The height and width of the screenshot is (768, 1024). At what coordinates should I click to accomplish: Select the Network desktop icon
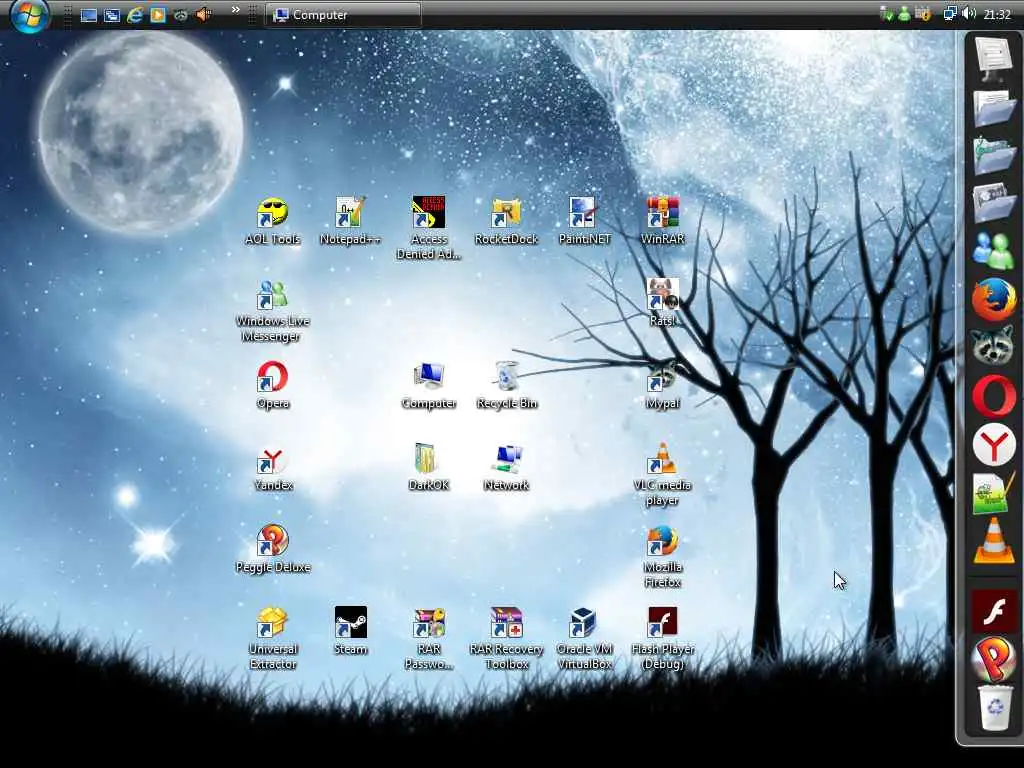[x=507, y=468]
